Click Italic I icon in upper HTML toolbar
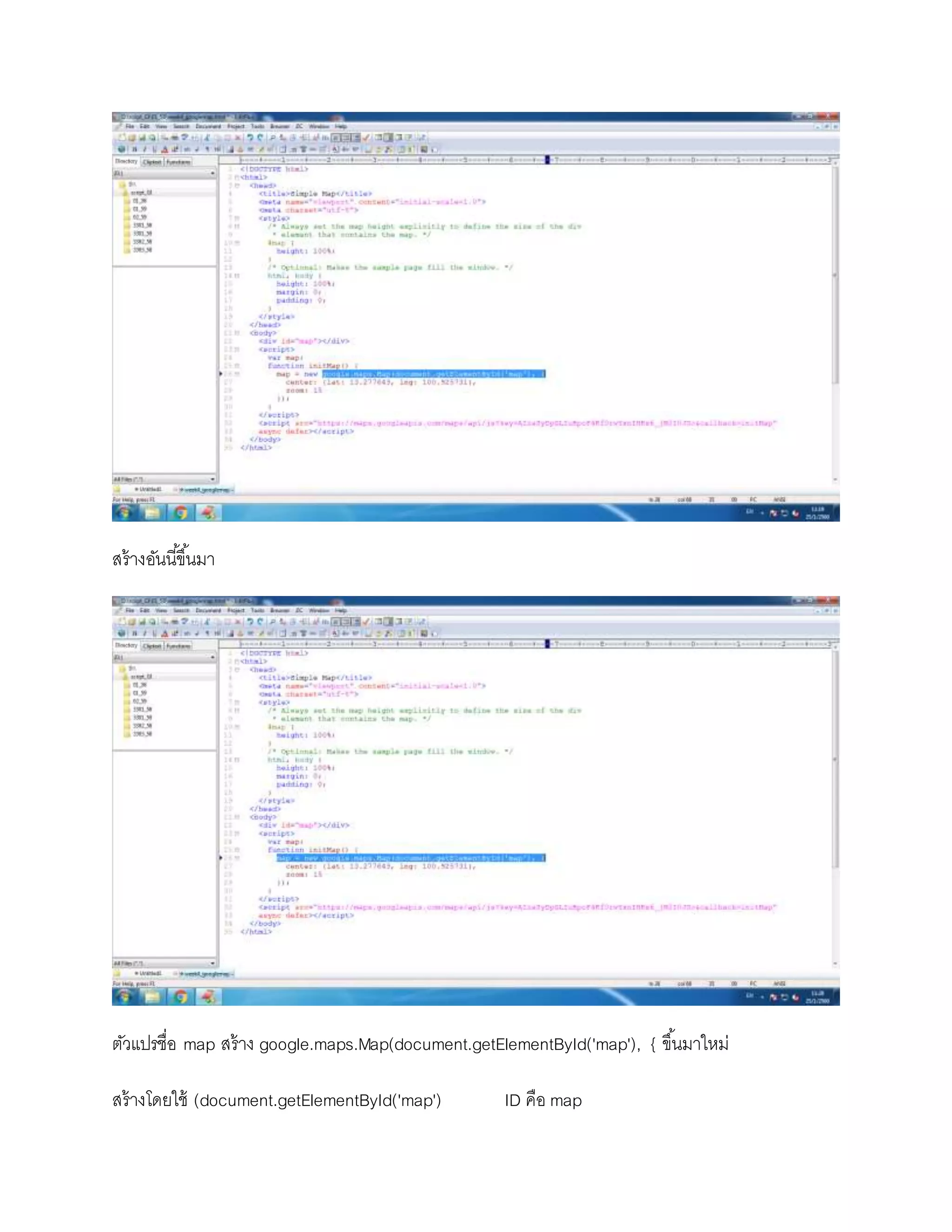 (x=145, y=150)
